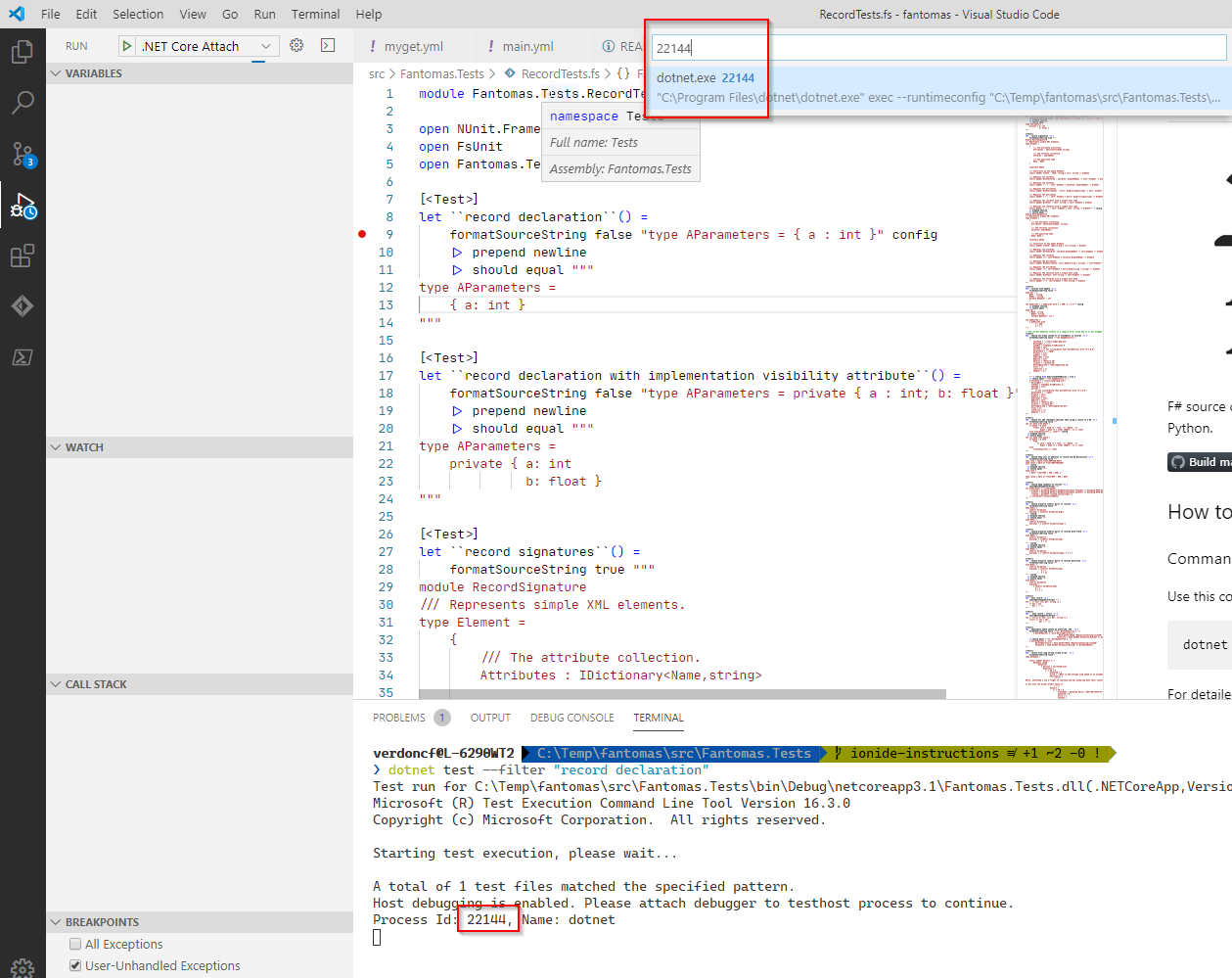Click line number 17 in gutter

386,375
